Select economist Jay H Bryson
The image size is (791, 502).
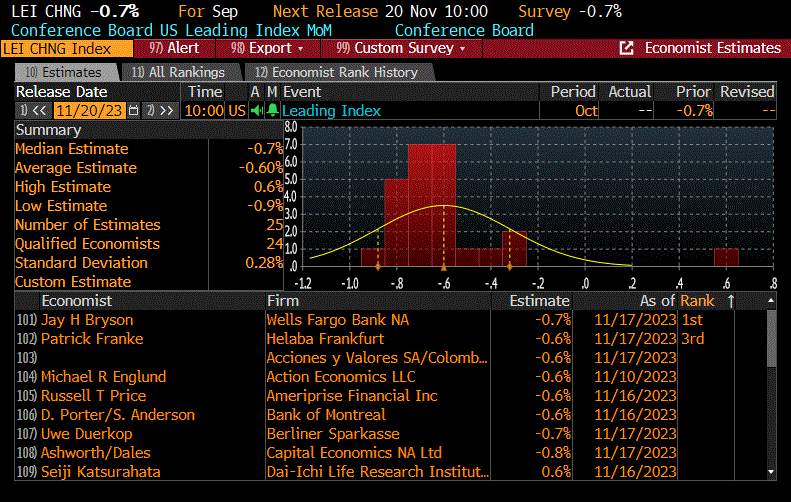point(87,320)
